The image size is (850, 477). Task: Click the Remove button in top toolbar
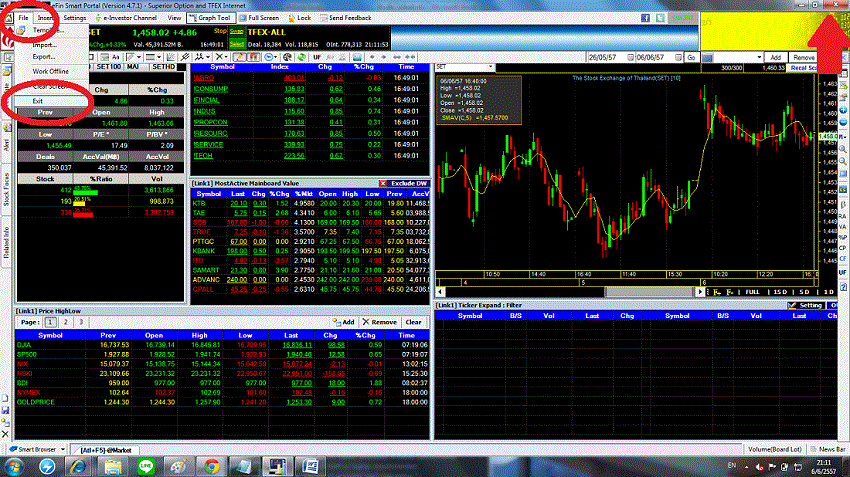point(803,57)
